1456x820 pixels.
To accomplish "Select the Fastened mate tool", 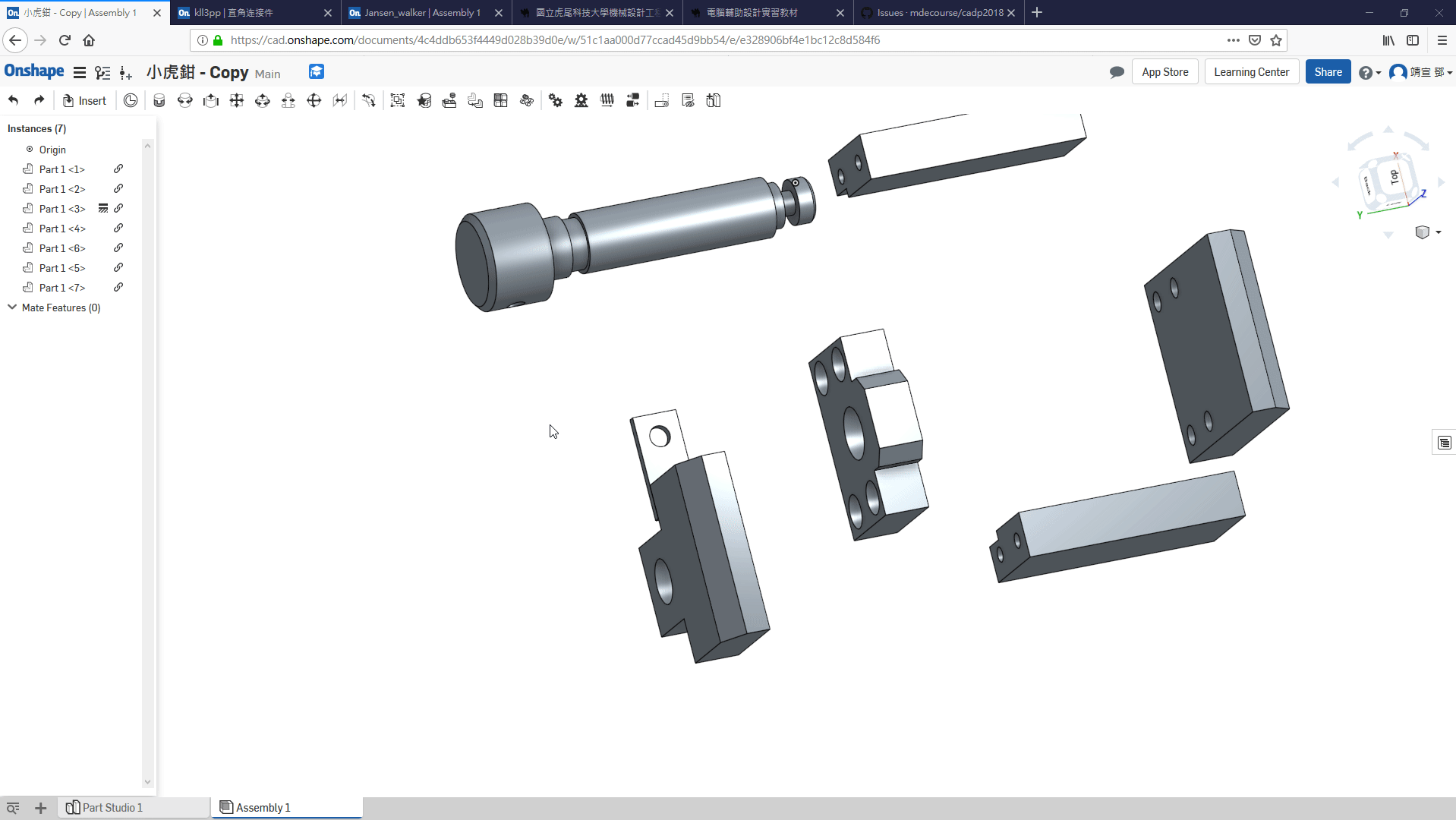I will coord(159,100).
